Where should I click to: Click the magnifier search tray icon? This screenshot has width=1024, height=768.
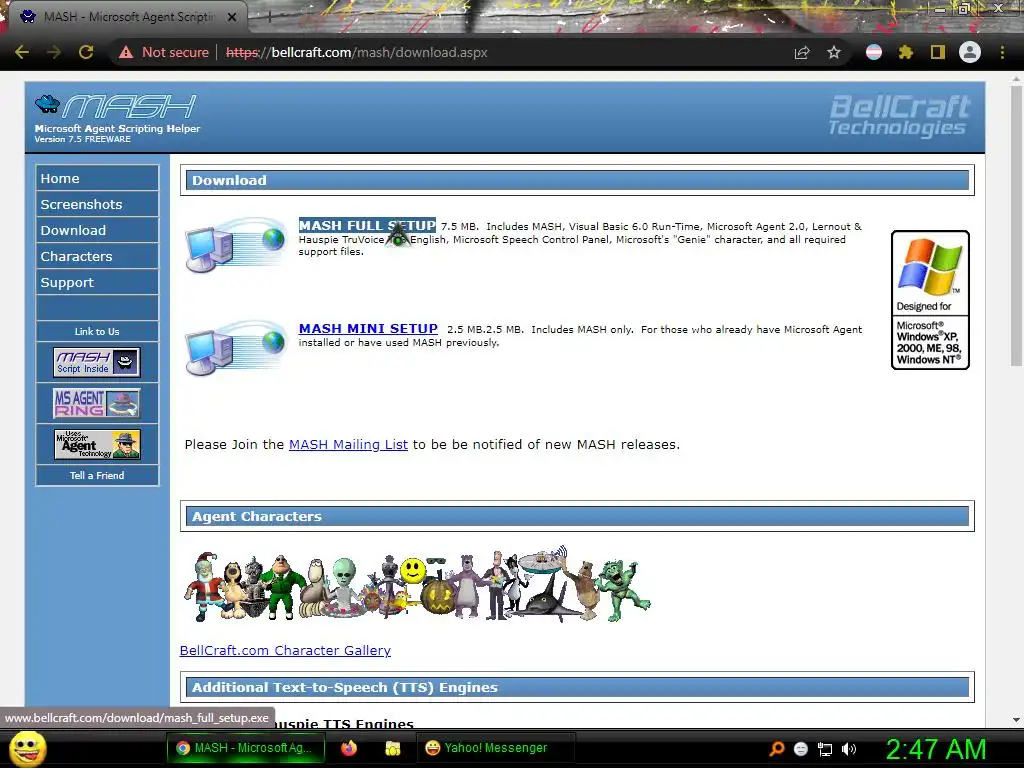776,748
